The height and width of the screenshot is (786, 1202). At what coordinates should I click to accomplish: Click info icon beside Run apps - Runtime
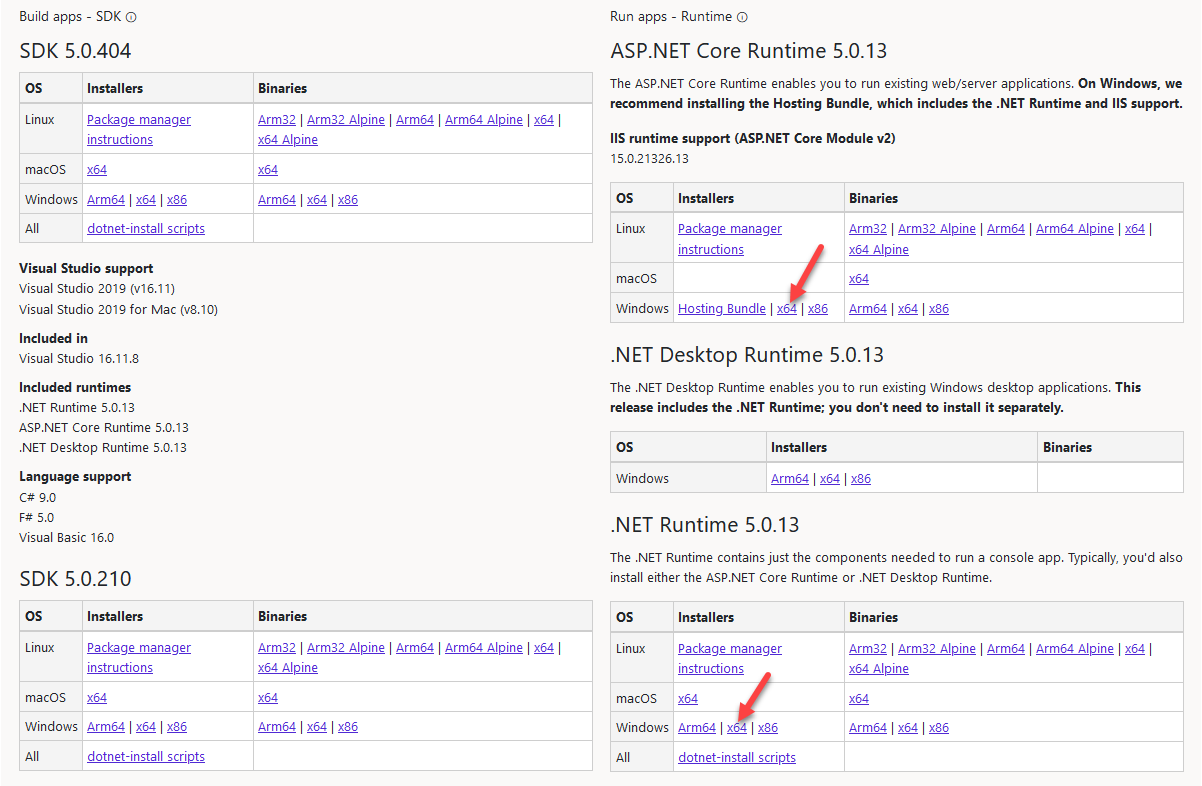742,17
